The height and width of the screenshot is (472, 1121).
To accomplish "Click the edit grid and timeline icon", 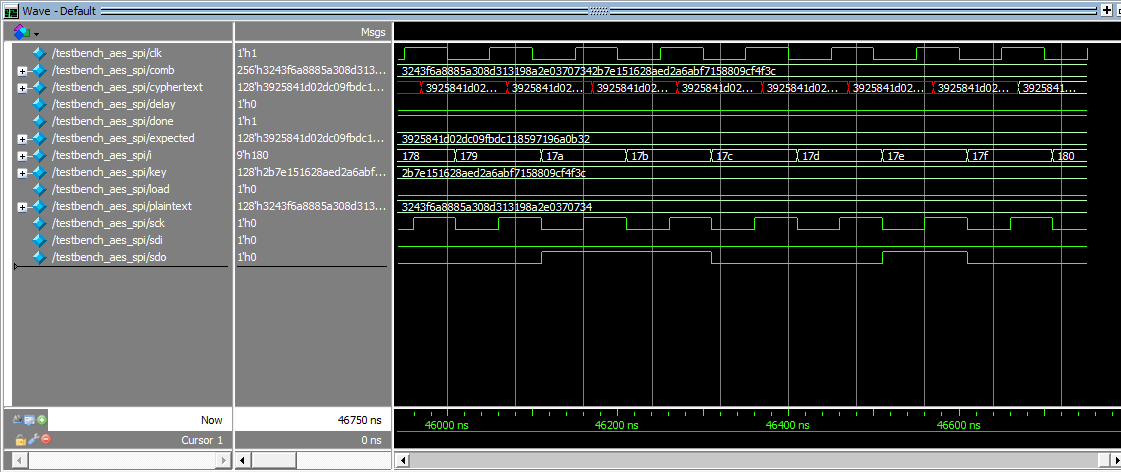I will point(31,420).
